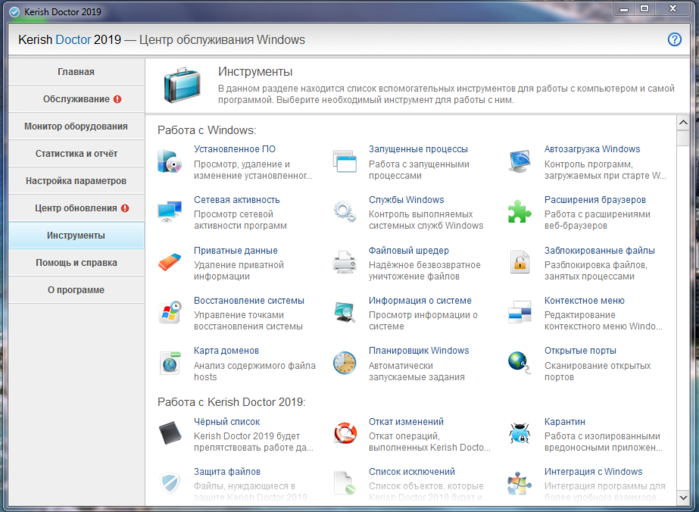Click the Файловый шредер shredder icon
Image resolution: width=699 pixels, height=512 pixels.
coord(345,262)
